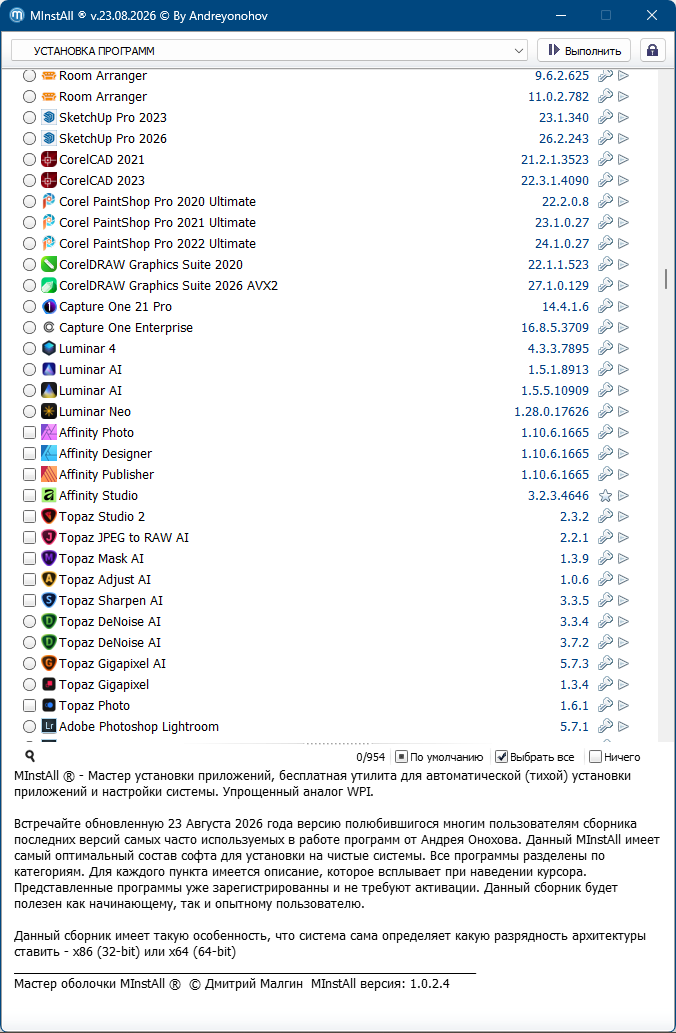This screenshot has height=1033, width=676.
Task: Click the 'Topaz Photo' row label
Action: tap(94, 706)
